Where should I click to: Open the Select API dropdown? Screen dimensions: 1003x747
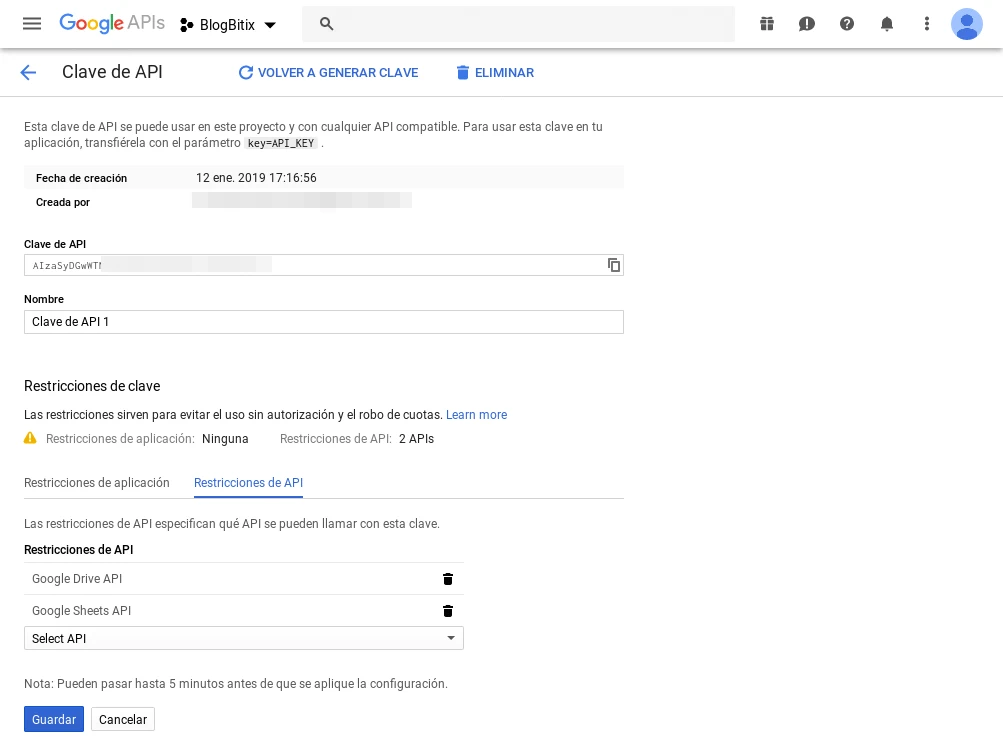[243, 638]
